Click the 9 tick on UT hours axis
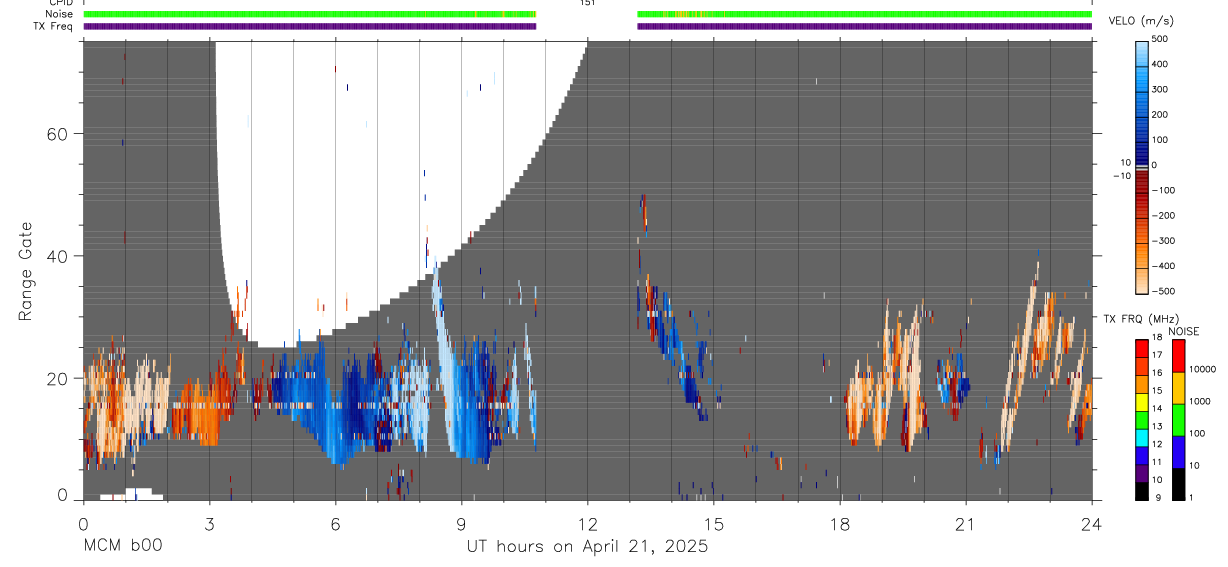 [x=461, y=524]
